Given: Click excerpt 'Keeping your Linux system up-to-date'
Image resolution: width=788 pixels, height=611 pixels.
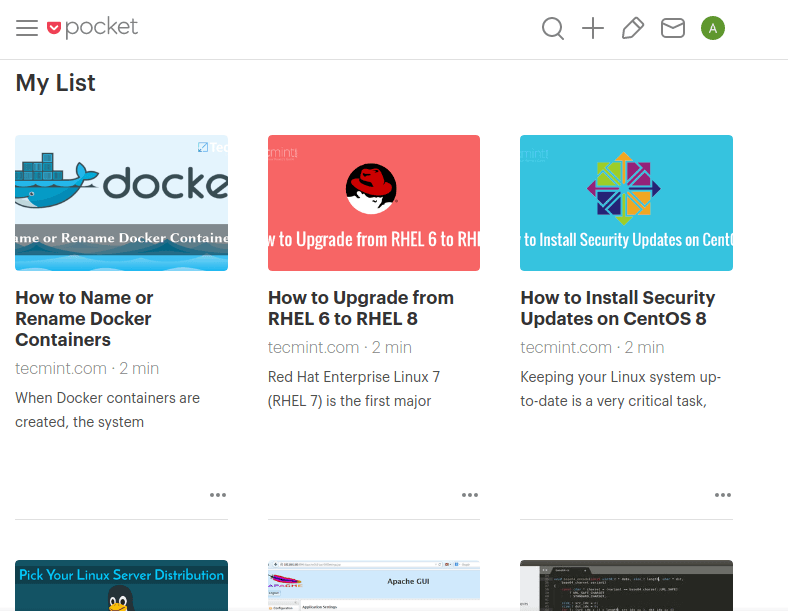Looking at the screenshot, I should click(x=621, y=388).
